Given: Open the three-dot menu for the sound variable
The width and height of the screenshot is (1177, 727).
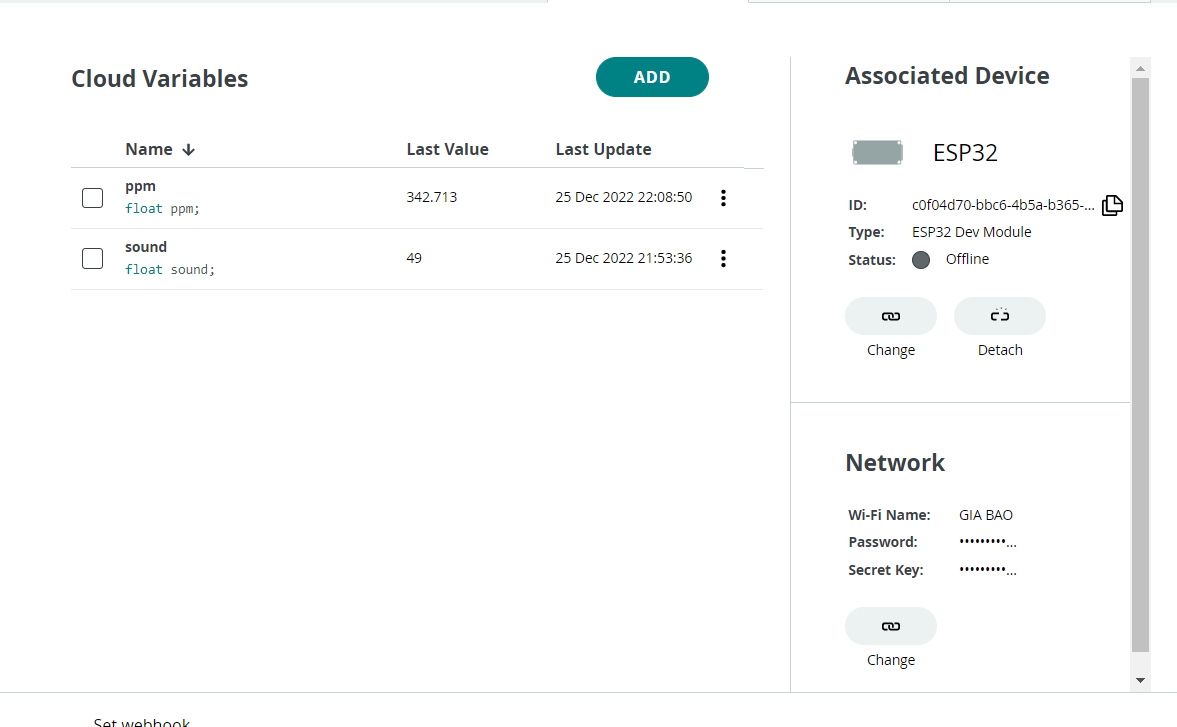Looking at the screenshot, I should point(723,258).
